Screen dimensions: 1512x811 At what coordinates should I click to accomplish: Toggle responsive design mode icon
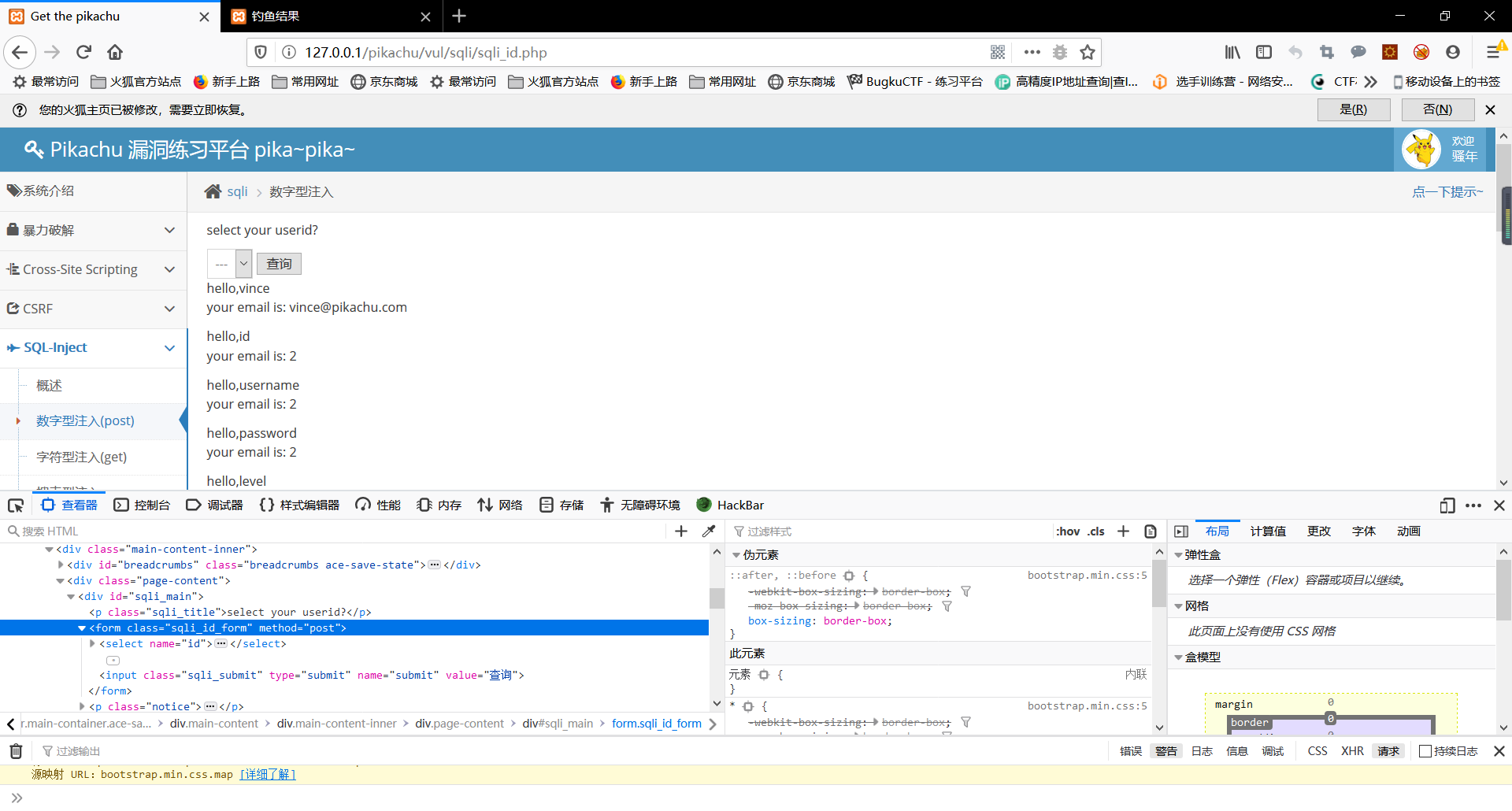pyautogui.click(x=1447, y=505)
